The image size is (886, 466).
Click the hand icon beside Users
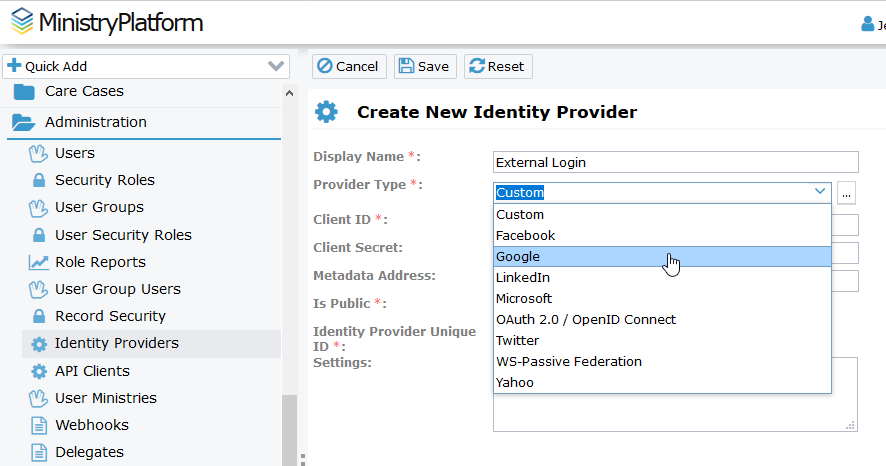click(x=38, y=154)
